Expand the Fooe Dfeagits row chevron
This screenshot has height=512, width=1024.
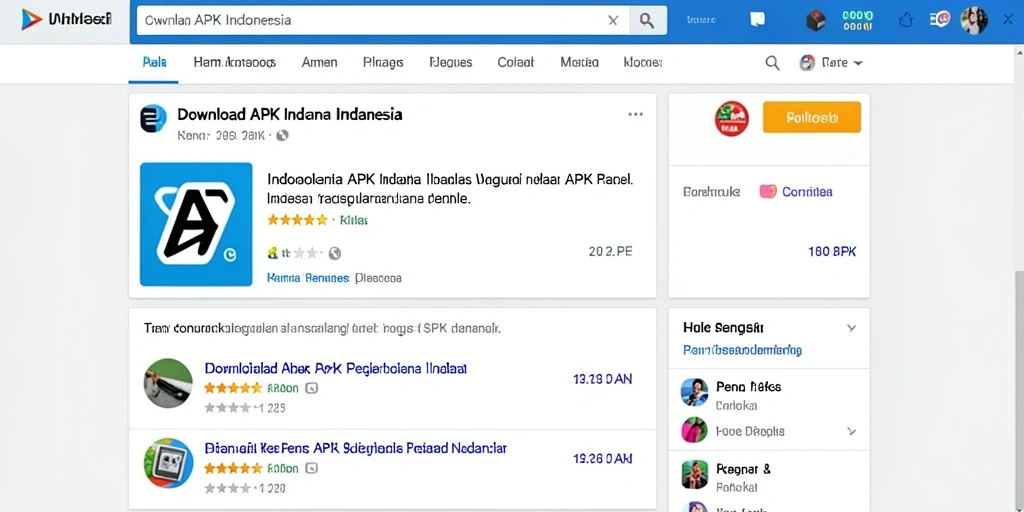(x=851, y=431)
